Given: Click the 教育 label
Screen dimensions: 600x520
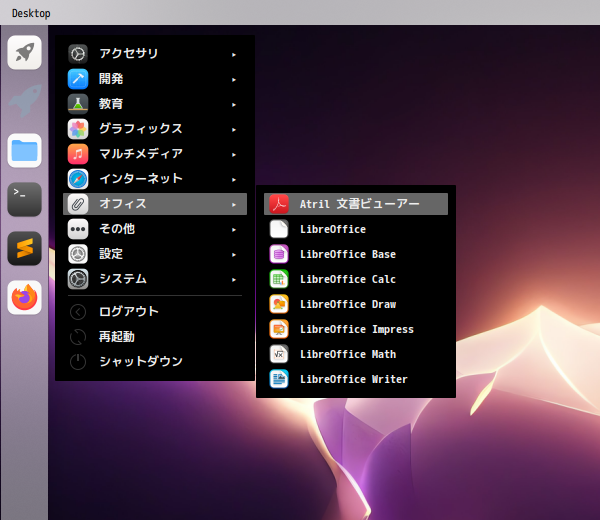Looking at the screenshot, I should click(111, 104).
